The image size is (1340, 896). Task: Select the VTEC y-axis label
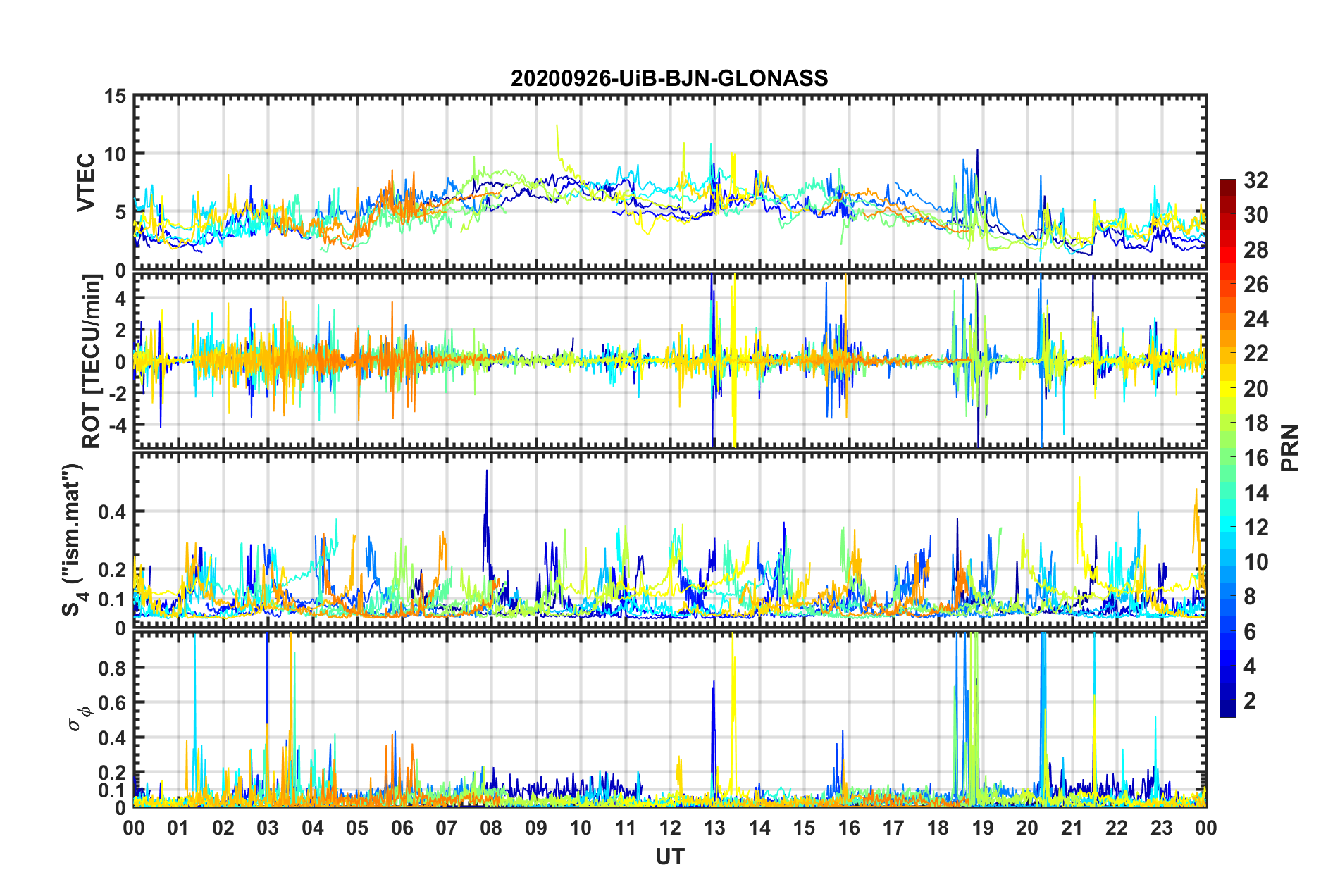tap(86, 182)
